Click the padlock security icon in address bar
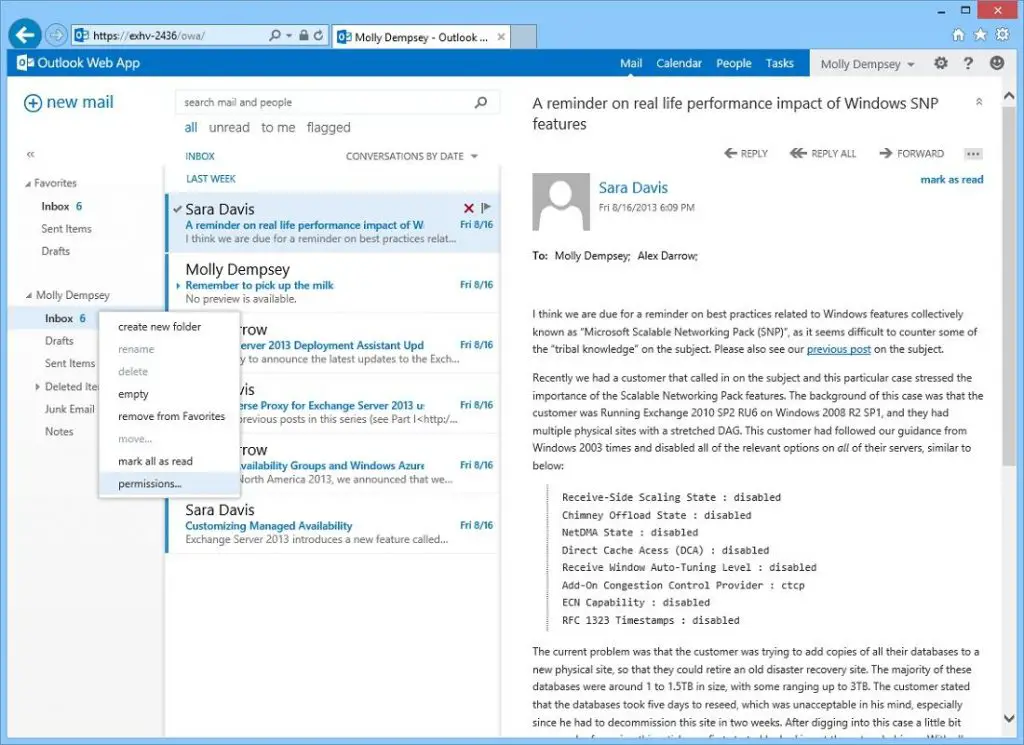Screen dimensions: 1024x745 [304, 35]
